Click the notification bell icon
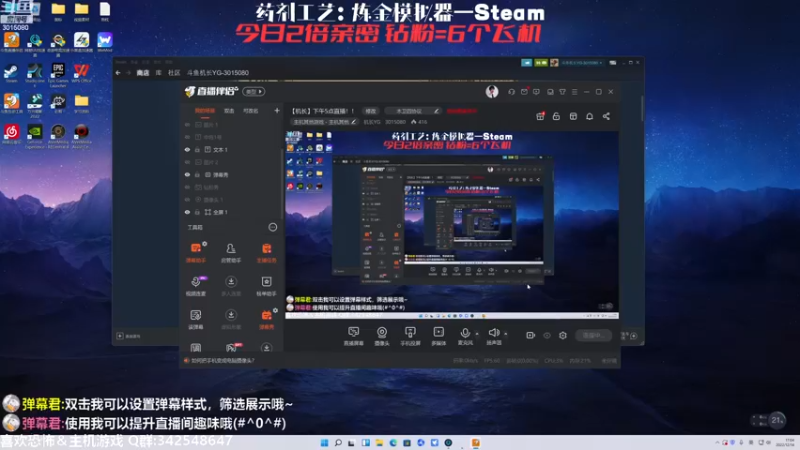Image resolution: width=800 pixels, height=450 pixels. (x=589, y=116)
